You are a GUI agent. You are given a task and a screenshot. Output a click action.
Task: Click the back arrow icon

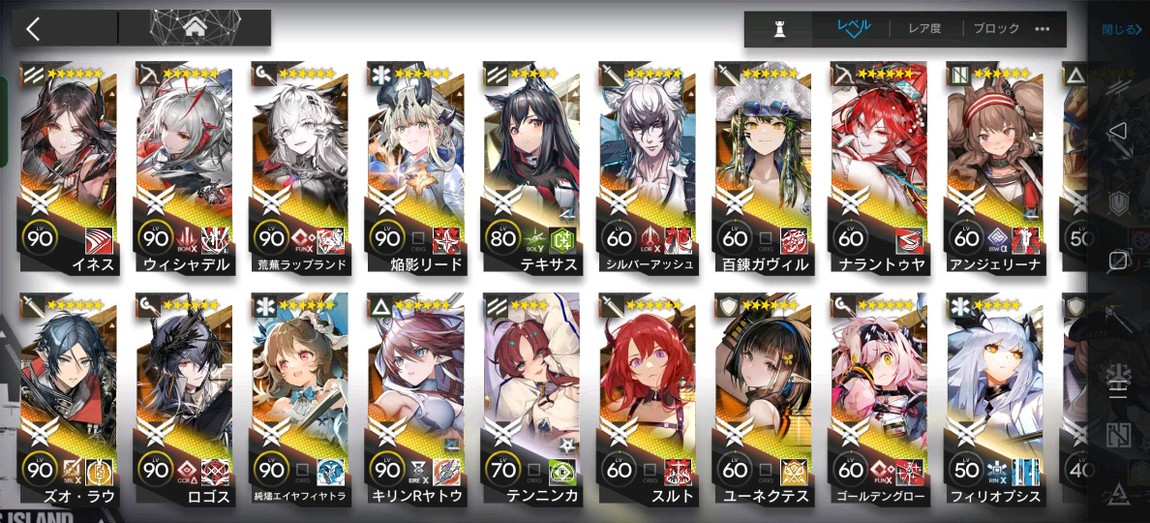[x=32, y=29]
